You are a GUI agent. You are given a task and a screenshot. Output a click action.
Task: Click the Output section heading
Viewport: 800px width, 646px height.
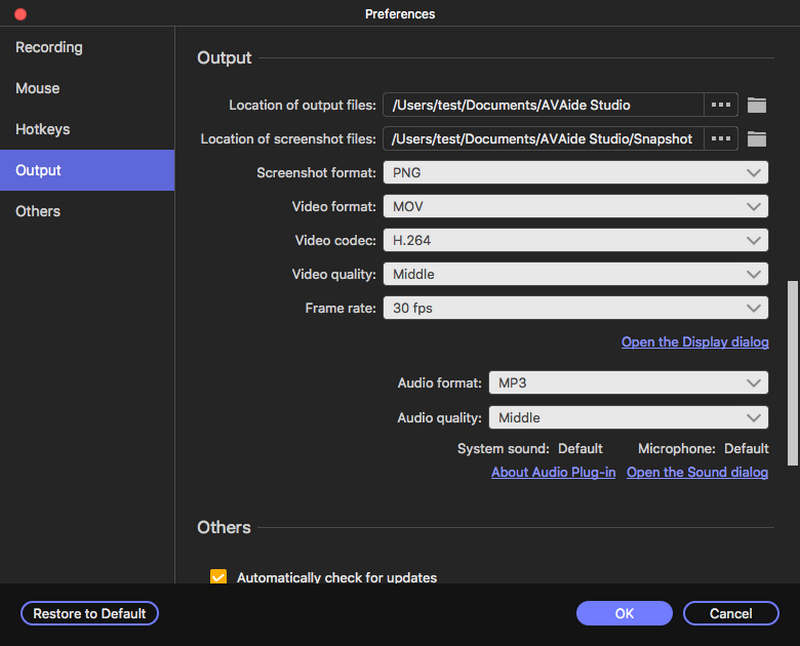224,58
